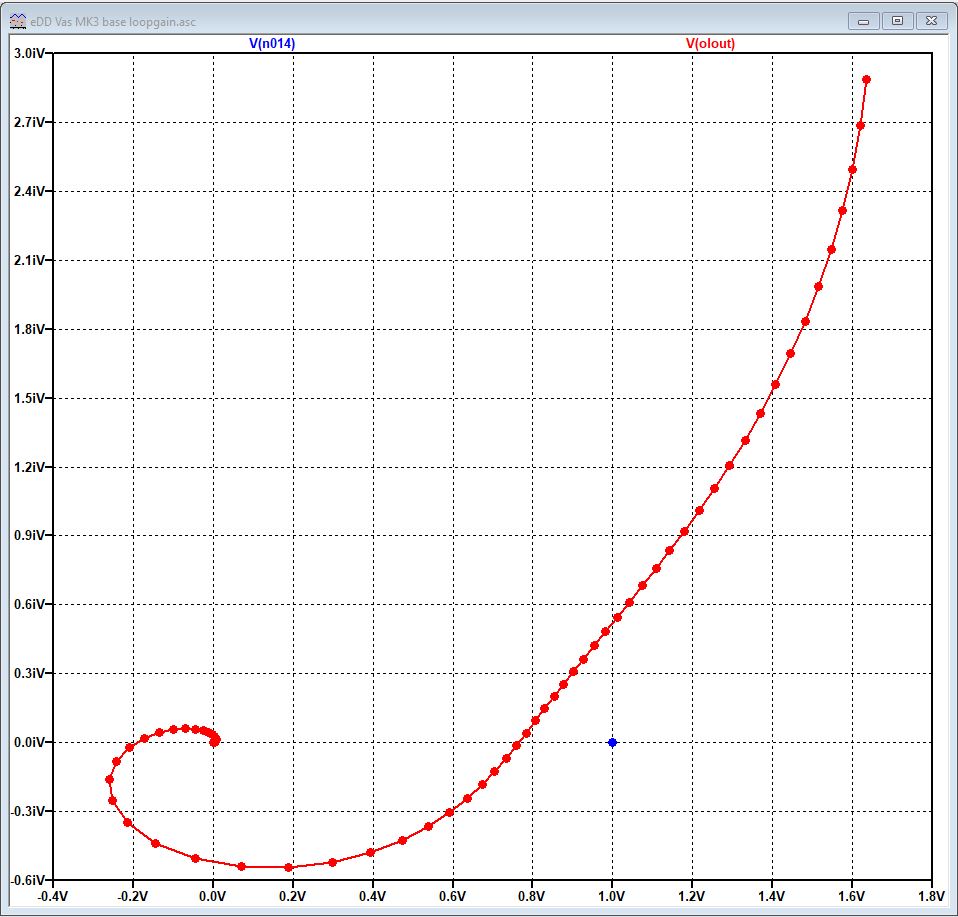Click the 0.4V horizontal axis label
The width and height of the screenshot is (958, 917).
(x=373, y=896)
